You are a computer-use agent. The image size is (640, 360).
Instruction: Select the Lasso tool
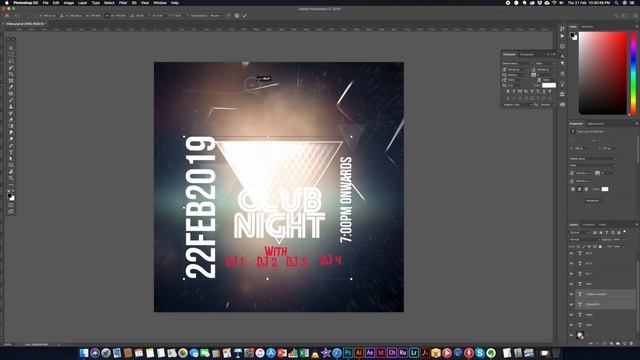11,61
